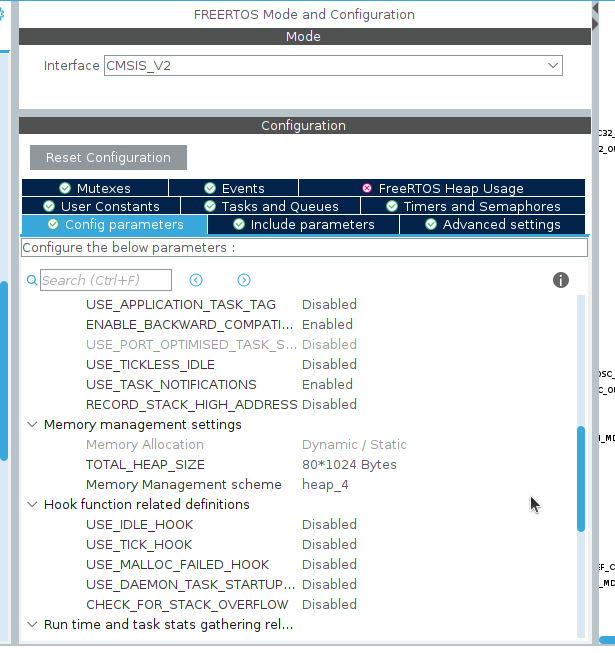
Task: Click green check icon on Tasks and Queues
Action: click(210, 206)
